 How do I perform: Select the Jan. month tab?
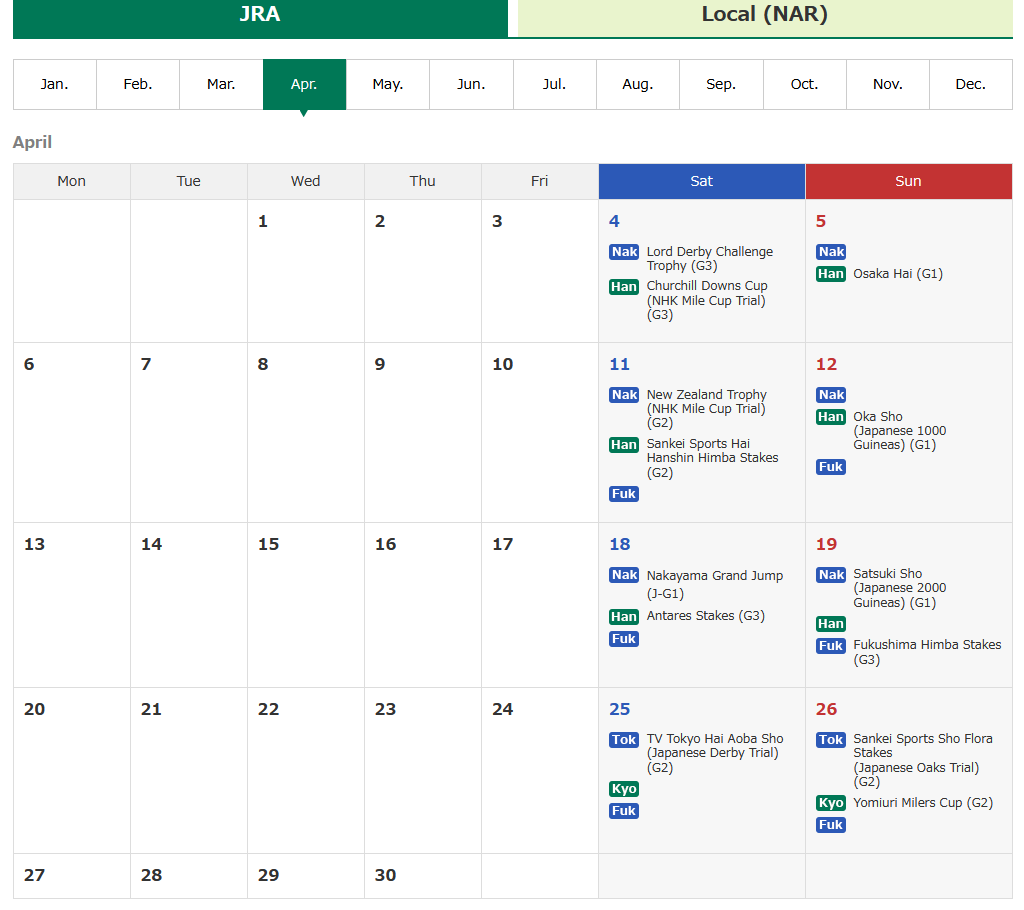[x=55, y=84]
